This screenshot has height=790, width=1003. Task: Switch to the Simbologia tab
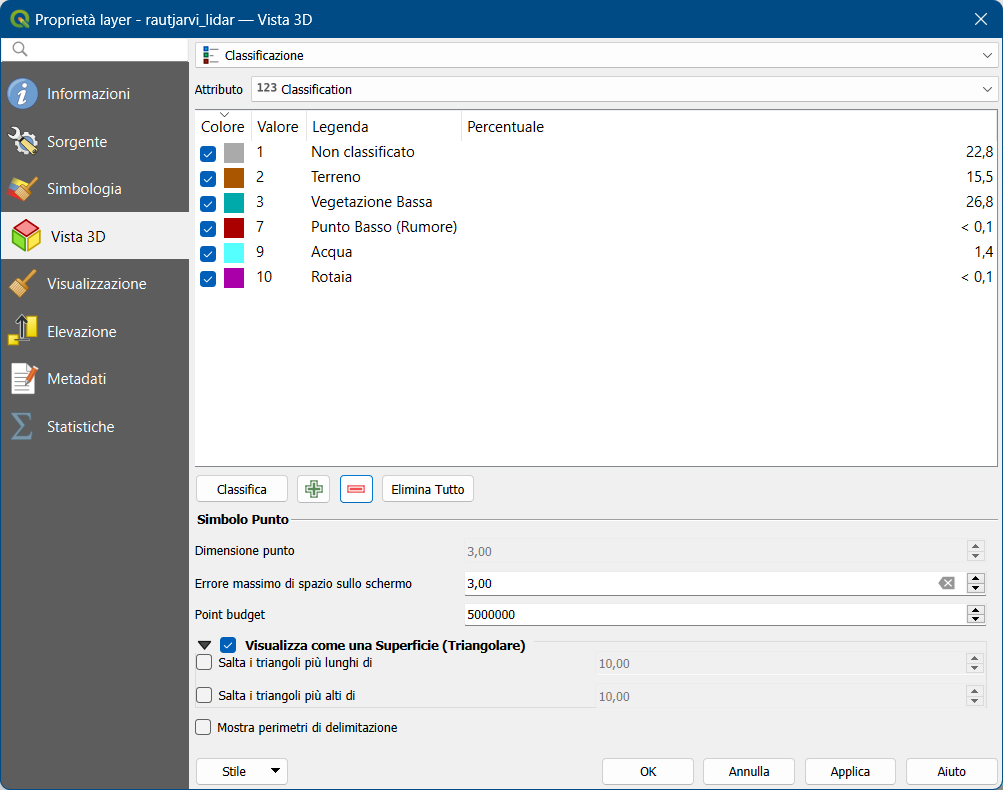(x=95, y=189)
